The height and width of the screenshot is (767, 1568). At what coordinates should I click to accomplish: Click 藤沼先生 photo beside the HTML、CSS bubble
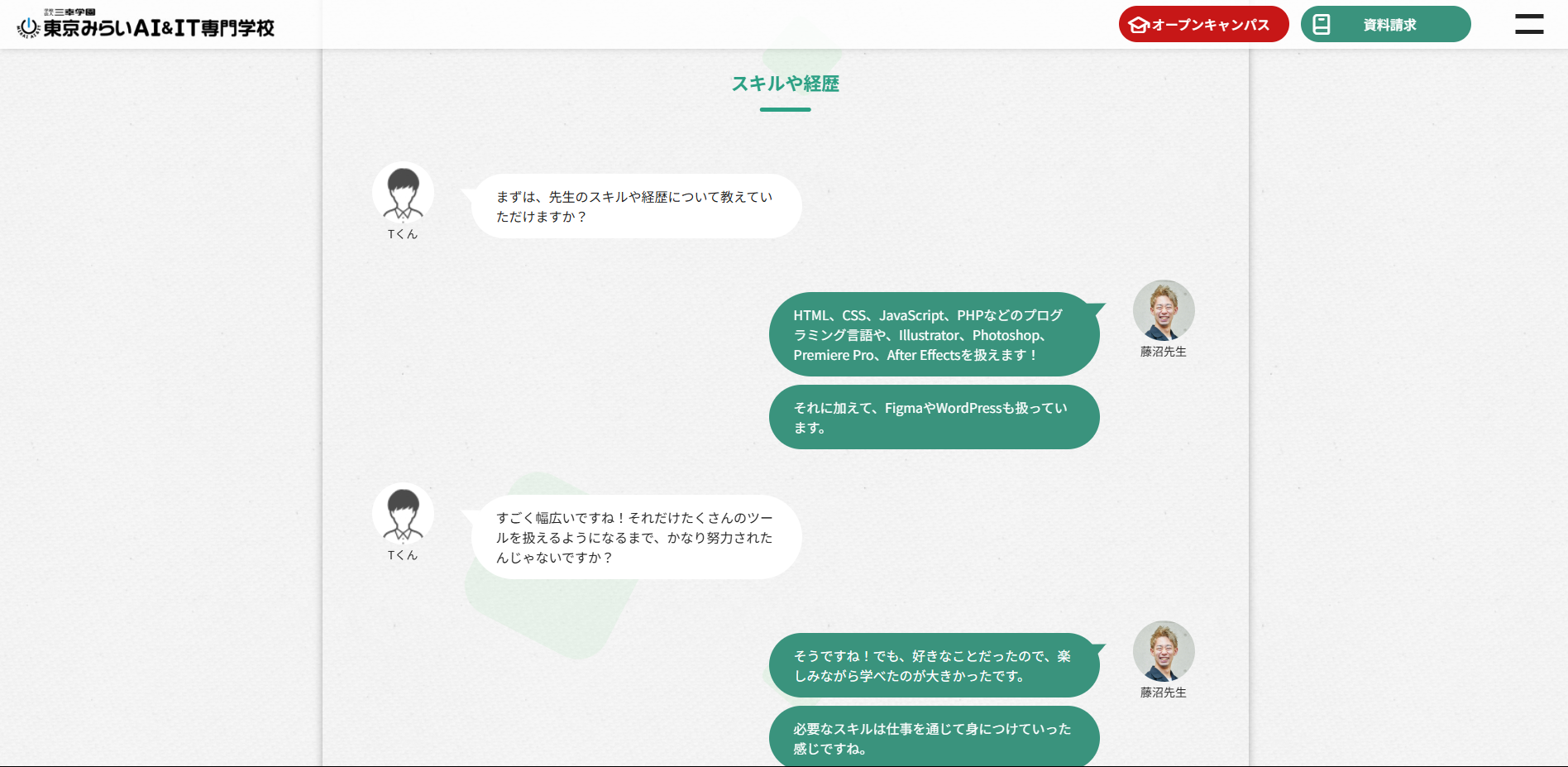coord(1164,310)
